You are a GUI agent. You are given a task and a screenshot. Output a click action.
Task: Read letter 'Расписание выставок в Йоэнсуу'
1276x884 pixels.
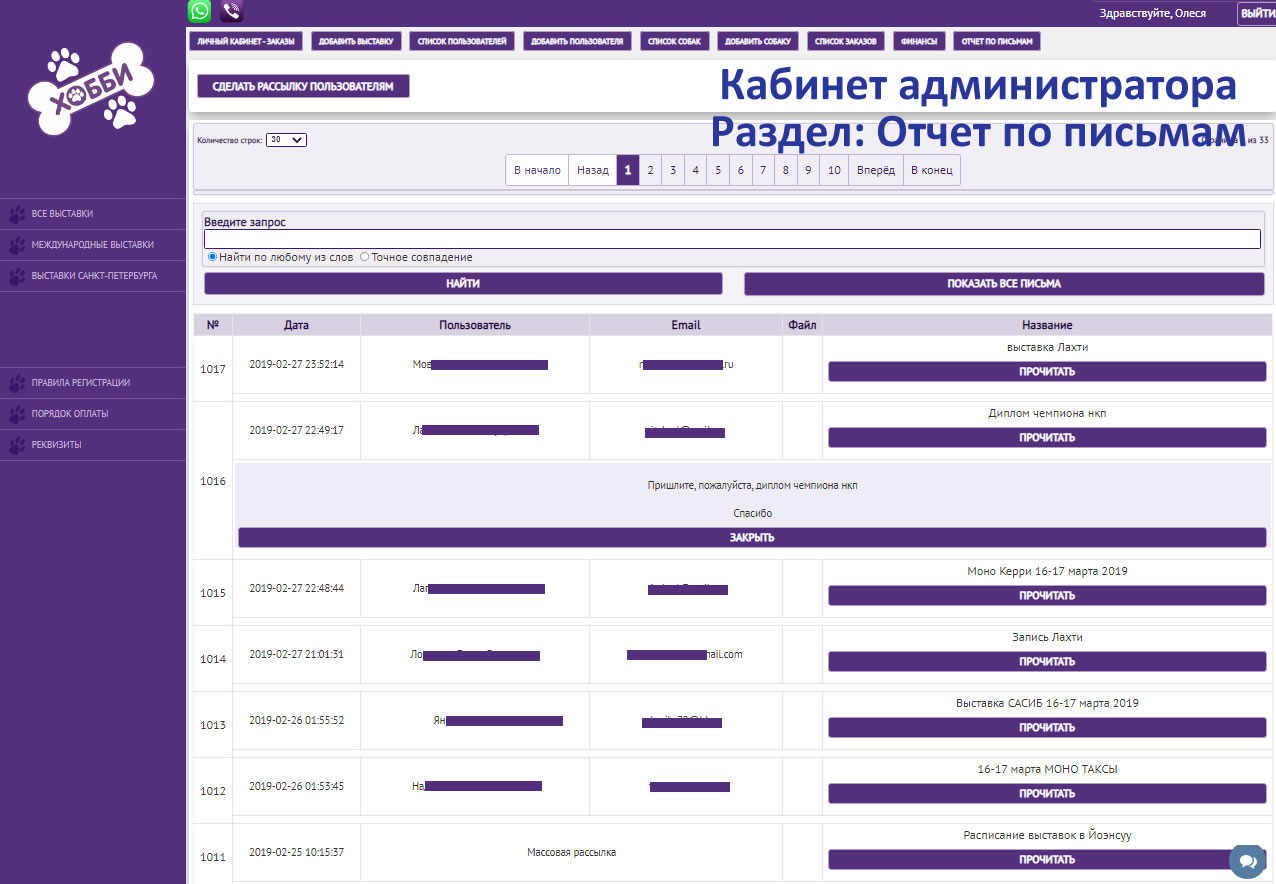point(1047,860)
